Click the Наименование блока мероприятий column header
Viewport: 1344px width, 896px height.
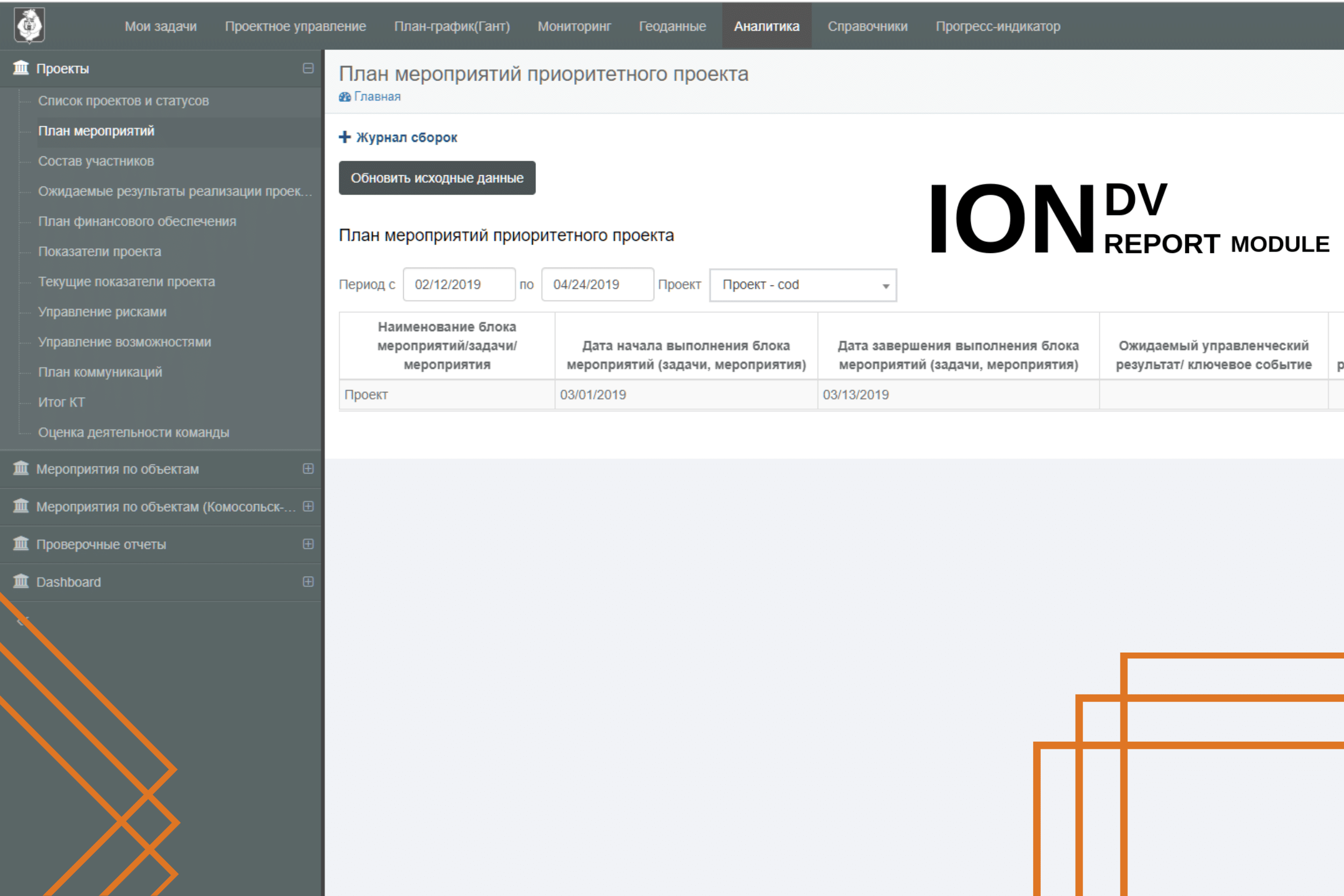pyautogui.click(x=447, y=346)
